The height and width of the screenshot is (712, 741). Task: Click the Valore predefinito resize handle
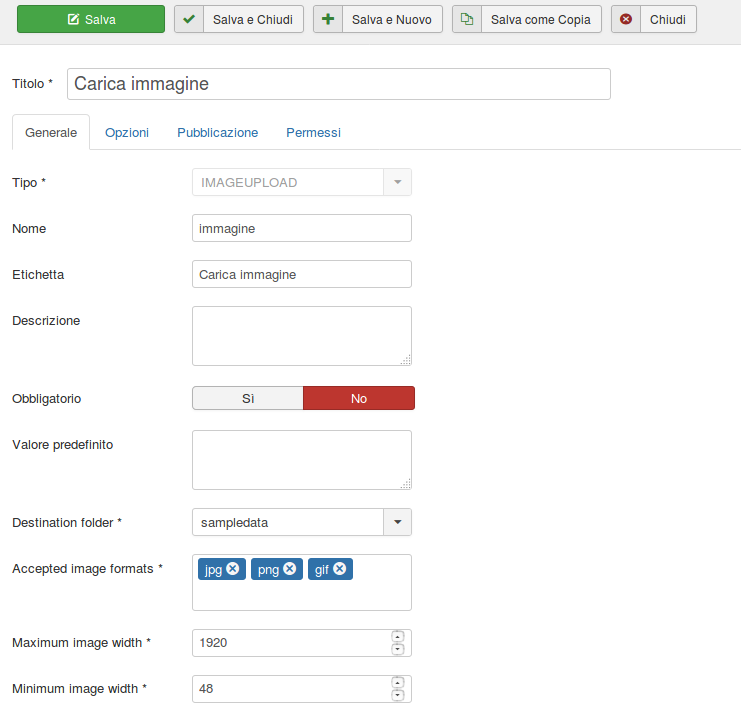[x=406, y=484]
